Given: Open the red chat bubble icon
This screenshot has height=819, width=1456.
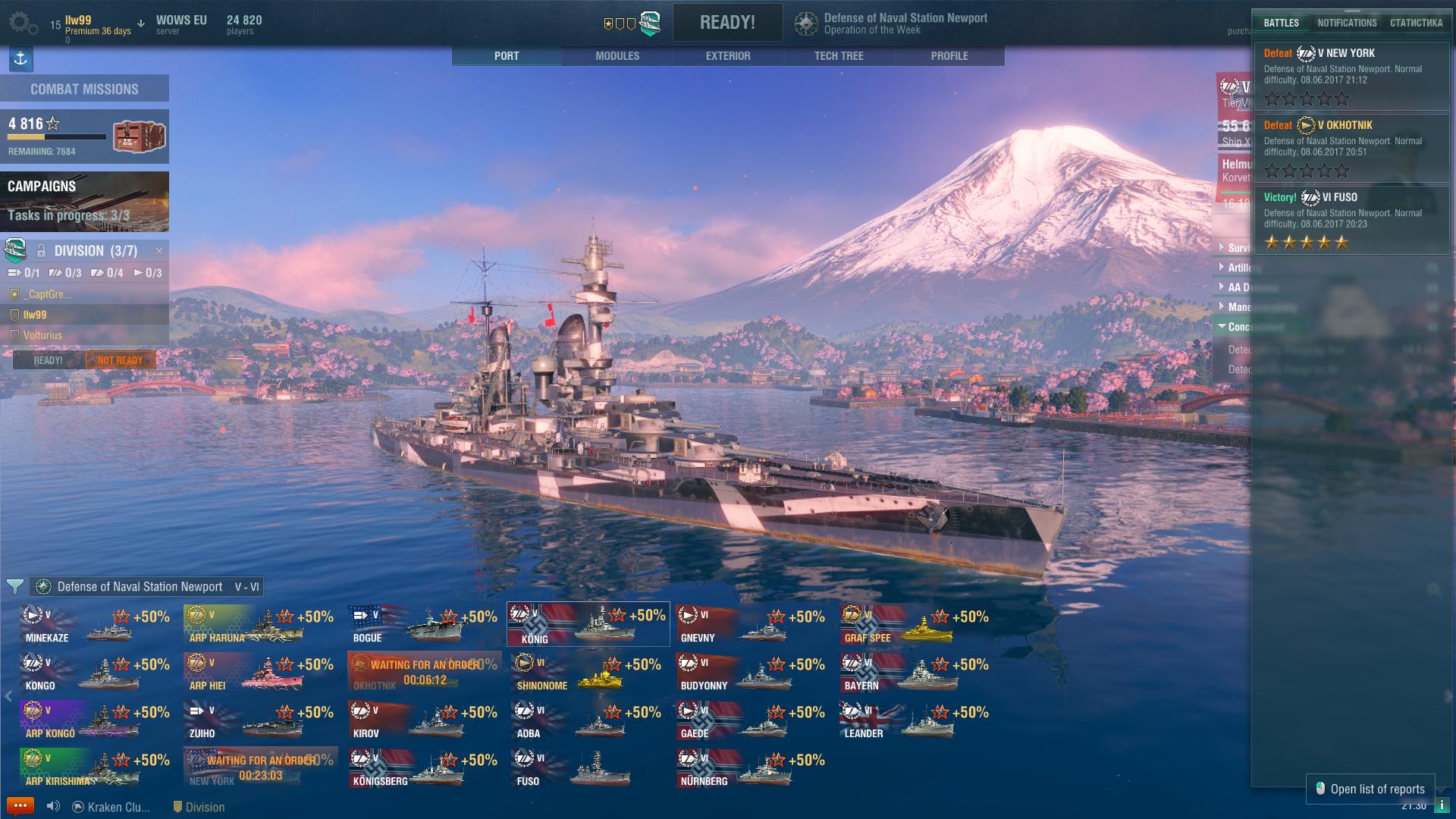Looking at the screenshot, I should 20,806.
